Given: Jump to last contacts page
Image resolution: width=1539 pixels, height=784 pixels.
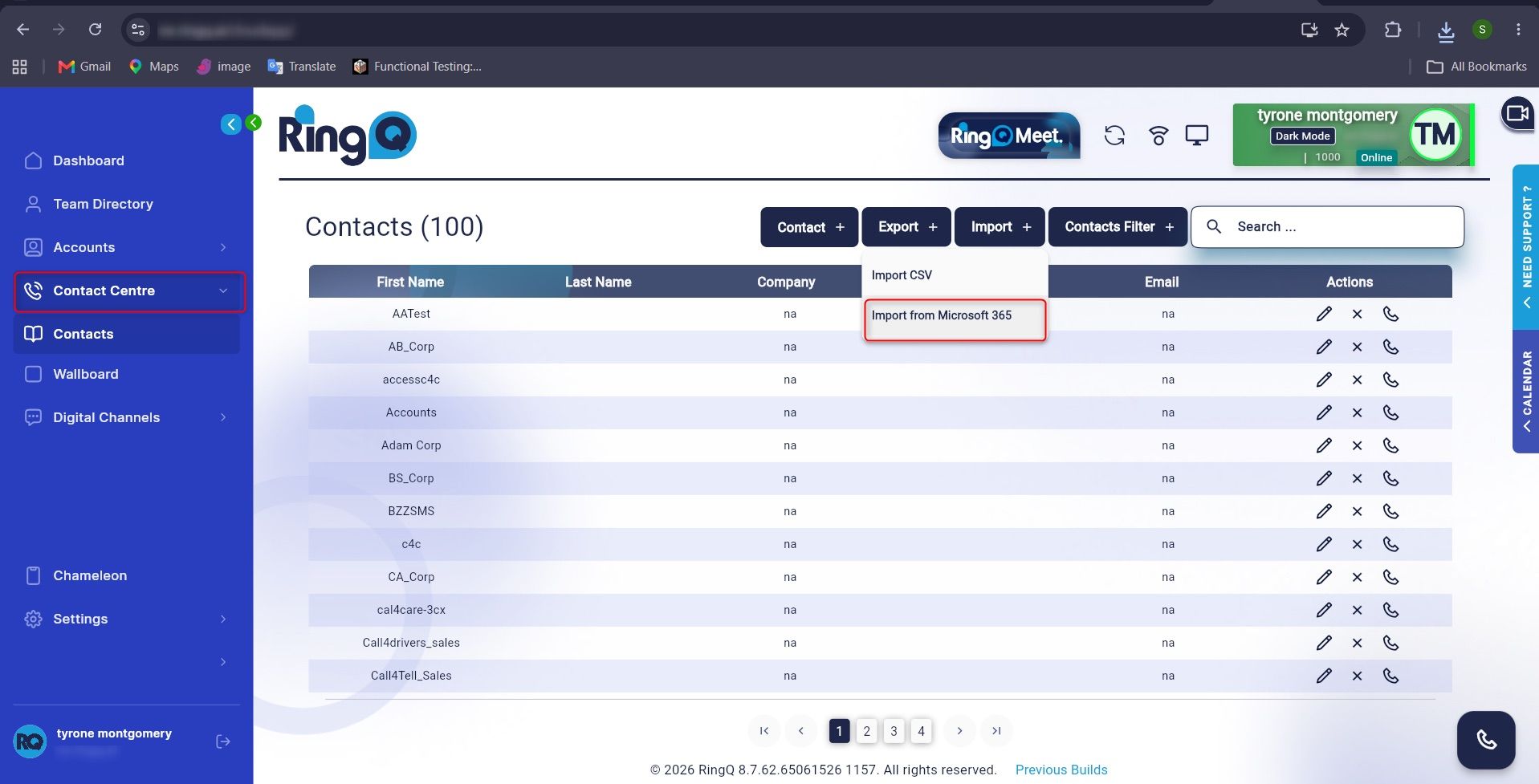Looking at the screenshot, I should point(996,730).
